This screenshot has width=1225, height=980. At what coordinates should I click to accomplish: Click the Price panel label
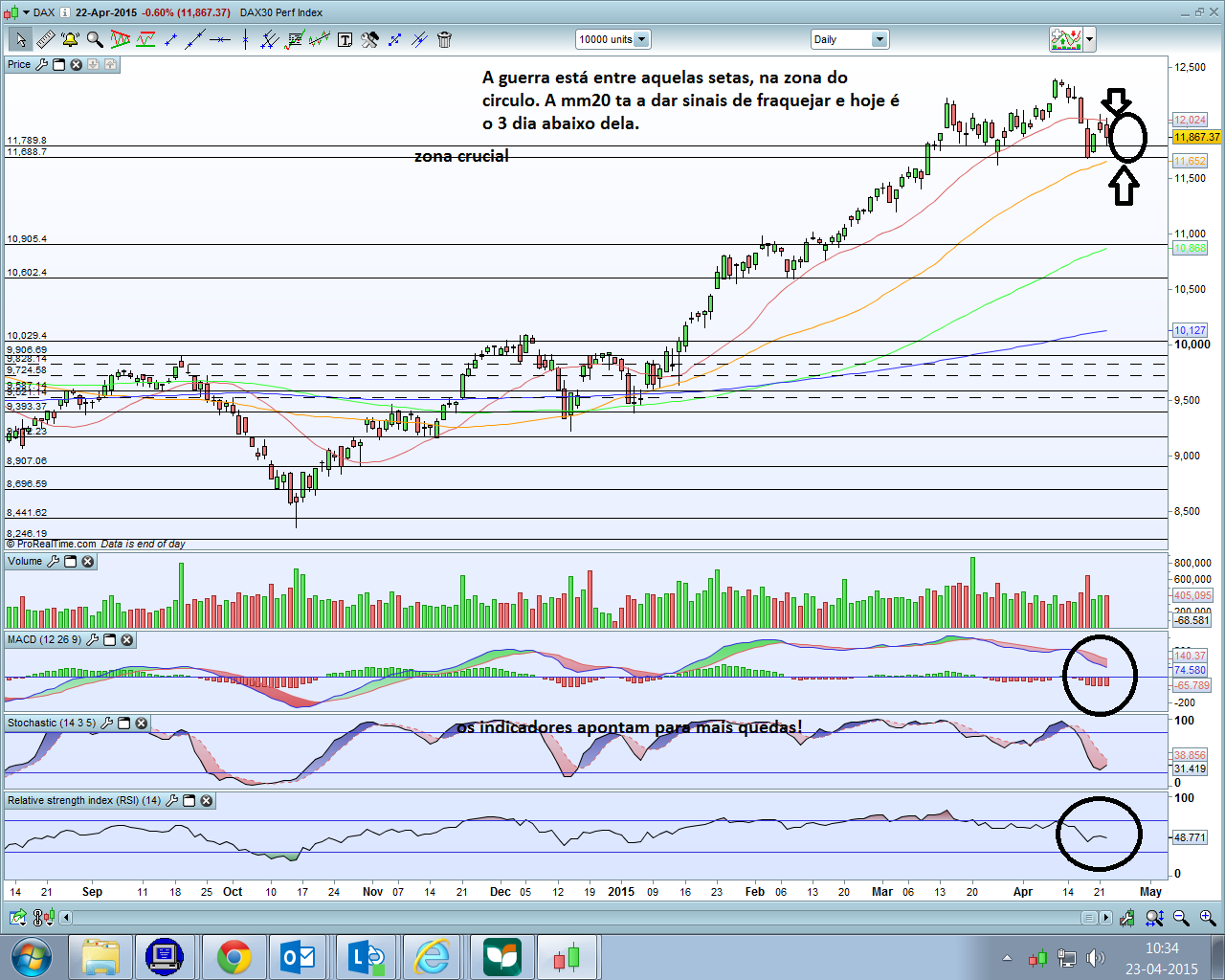pos(19,64)
